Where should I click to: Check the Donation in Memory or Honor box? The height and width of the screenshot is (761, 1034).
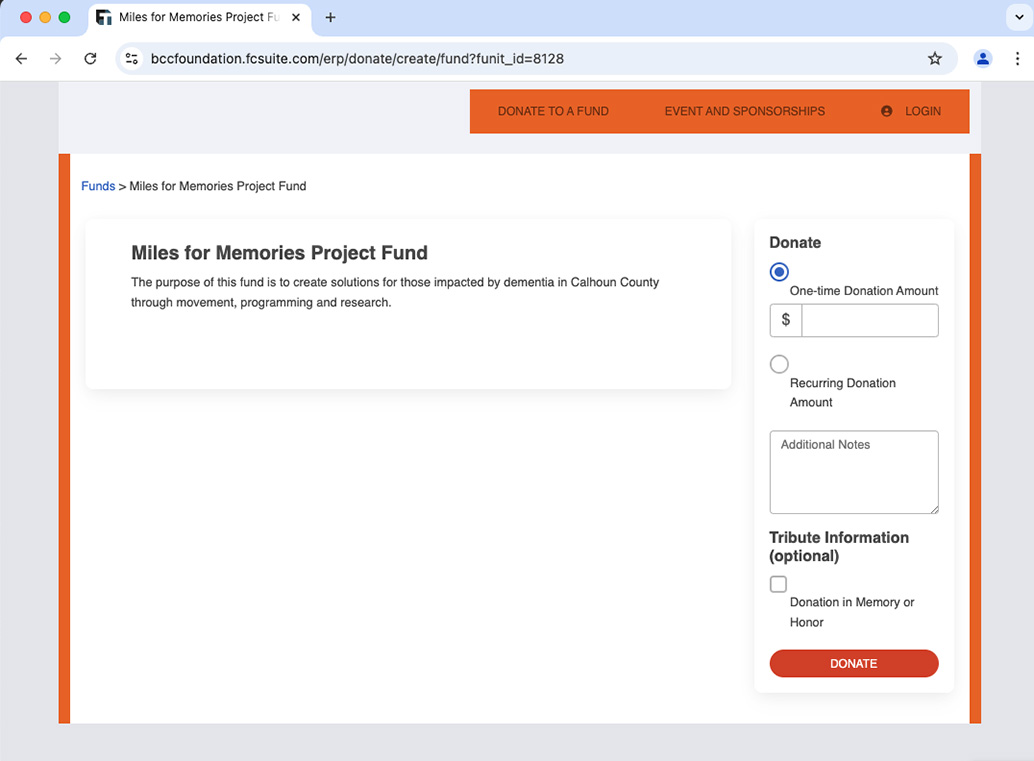click(778, 584)
